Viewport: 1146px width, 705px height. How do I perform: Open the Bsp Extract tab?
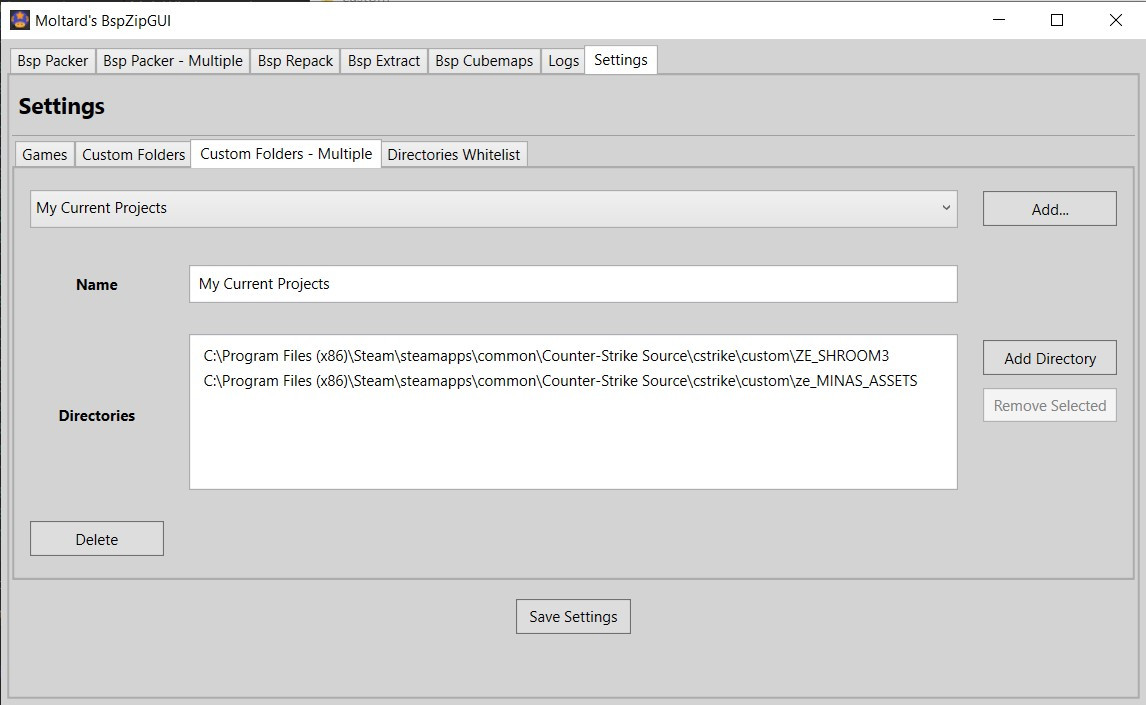coord(383,60)
